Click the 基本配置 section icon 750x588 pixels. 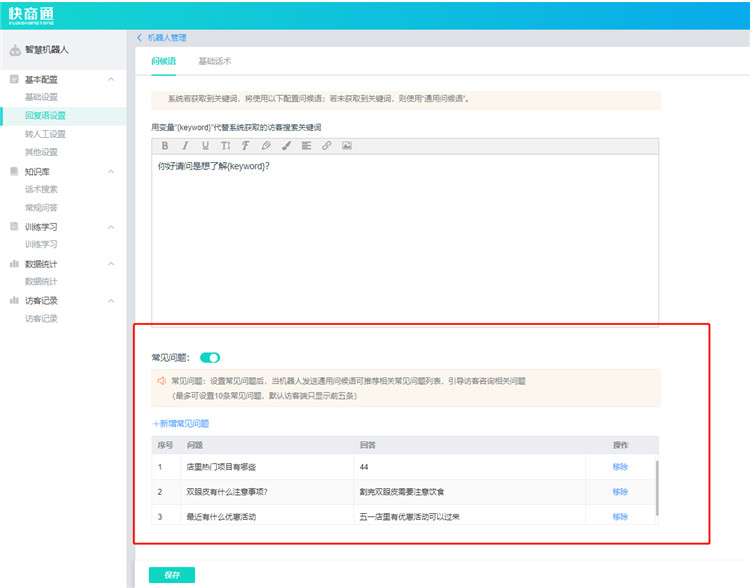14,79
